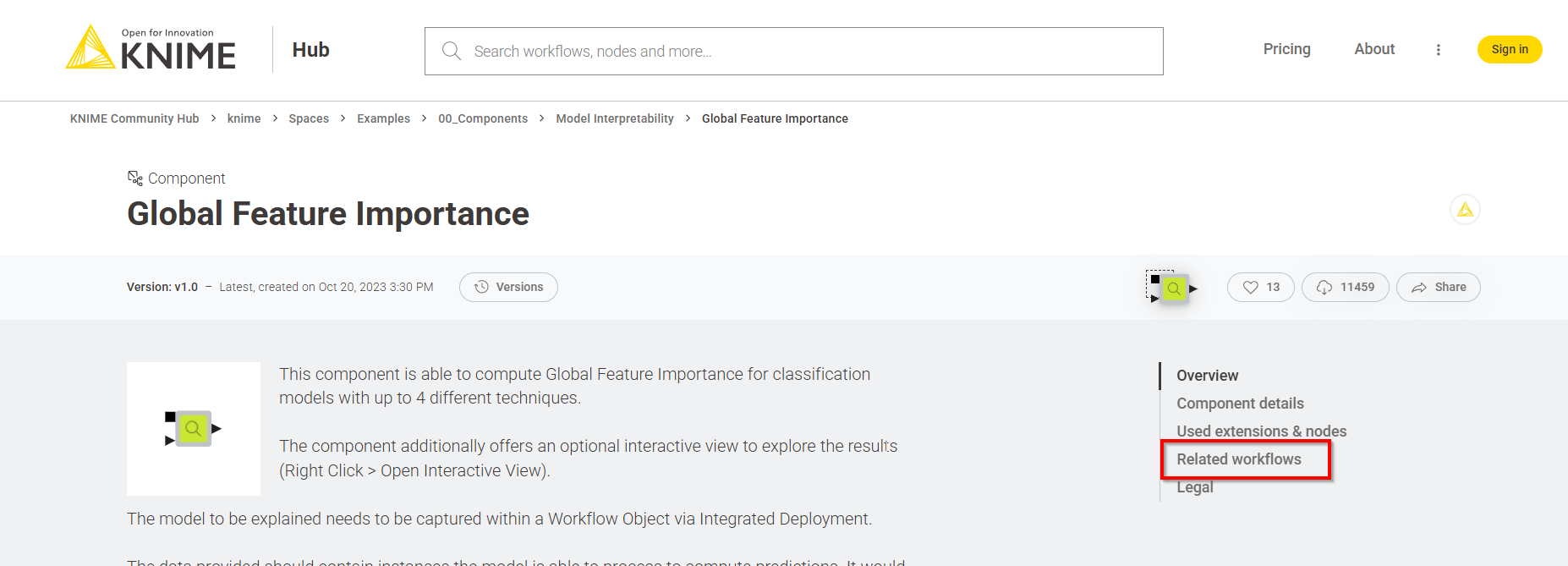Navigate to Model Interpretability breadcrumb
The height and width of the screenshot is (566, 1568).
point(615,118)
